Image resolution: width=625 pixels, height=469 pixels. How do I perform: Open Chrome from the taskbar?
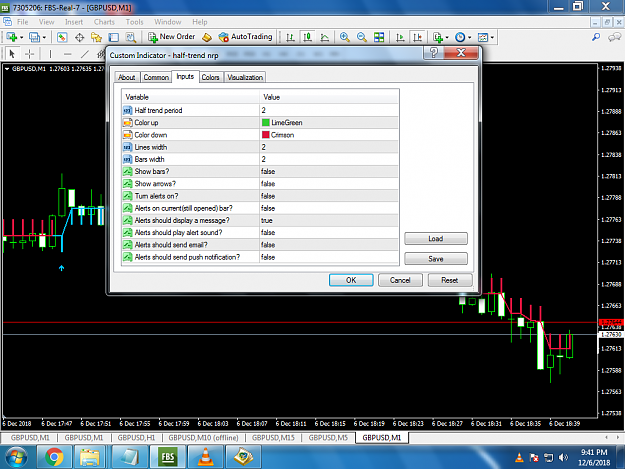coord(54,457)
